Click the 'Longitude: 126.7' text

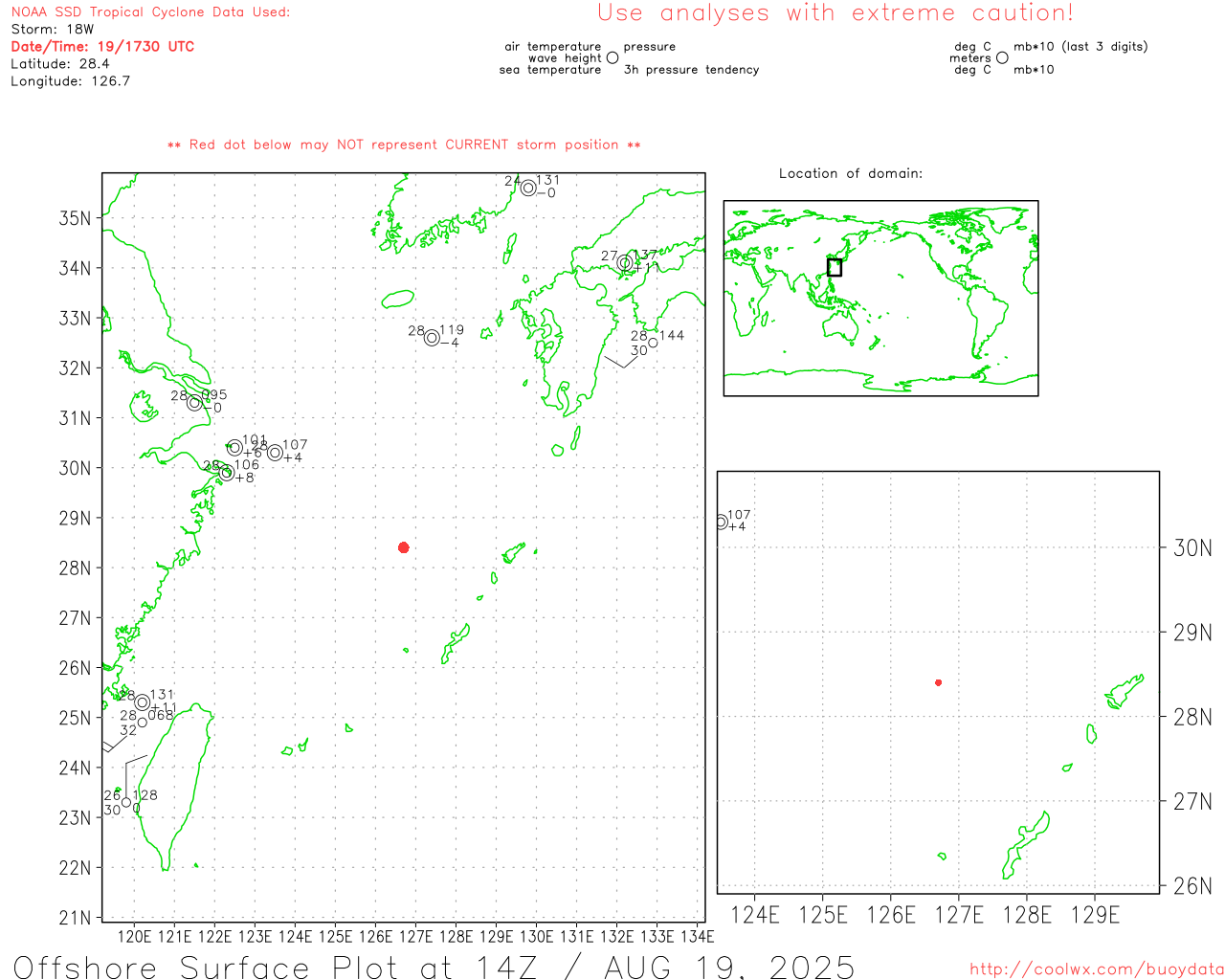pos(71,81)
